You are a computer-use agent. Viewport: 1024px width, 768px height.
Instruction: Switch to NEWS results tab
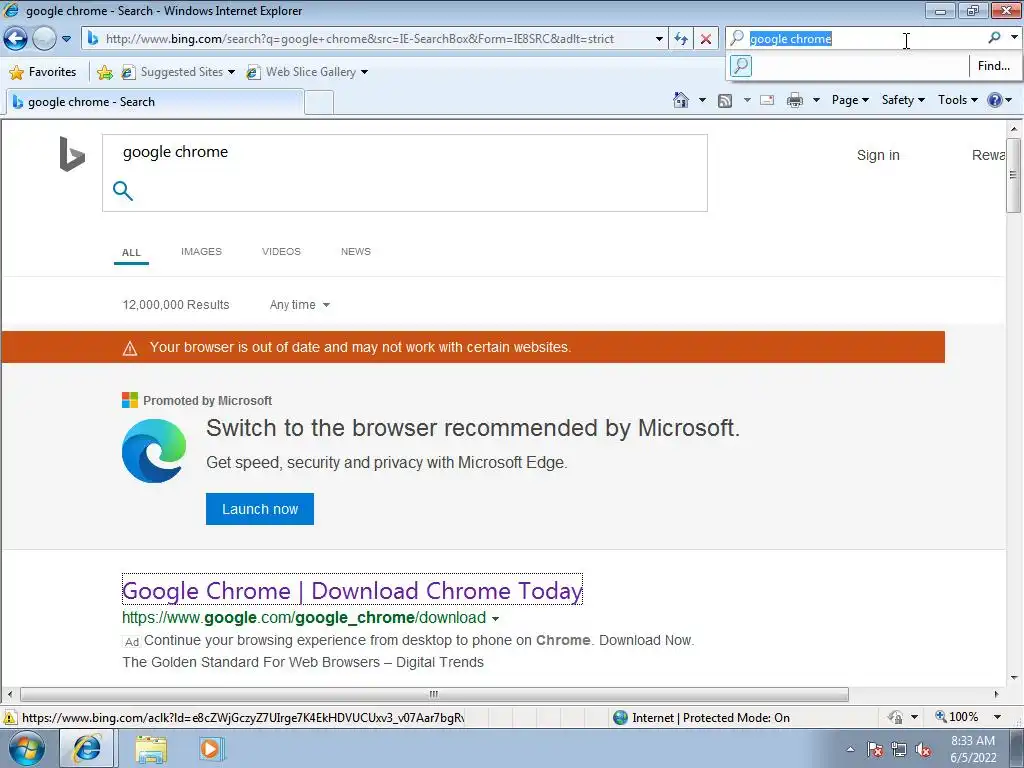pos(356,251)
